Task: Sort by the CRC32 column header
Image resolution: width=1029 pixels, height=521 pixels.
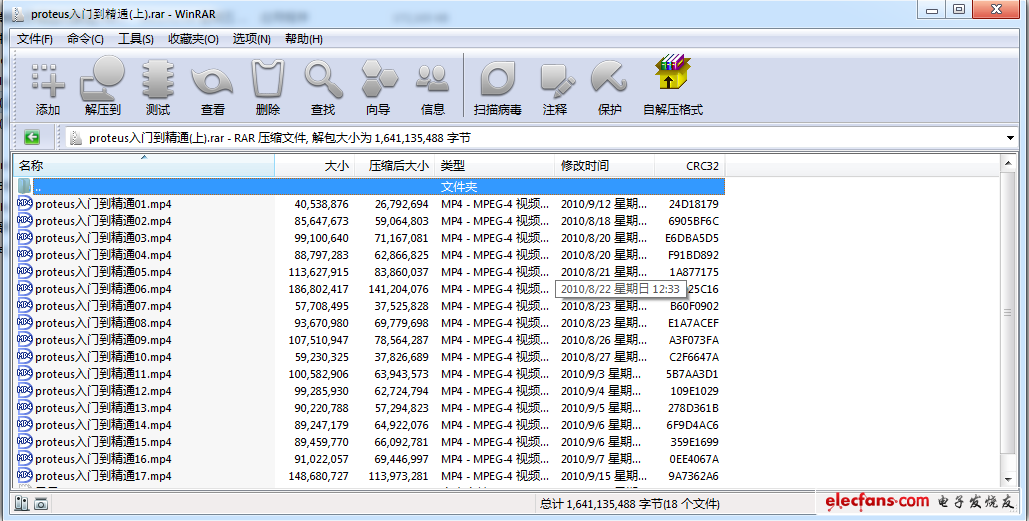Action: tap(690, 165)
